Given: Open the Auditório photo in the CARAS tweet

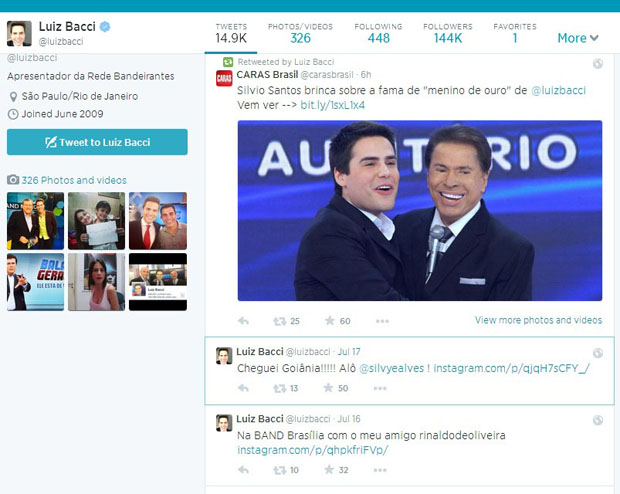Looking at the screenshot, I should (420, 210).
